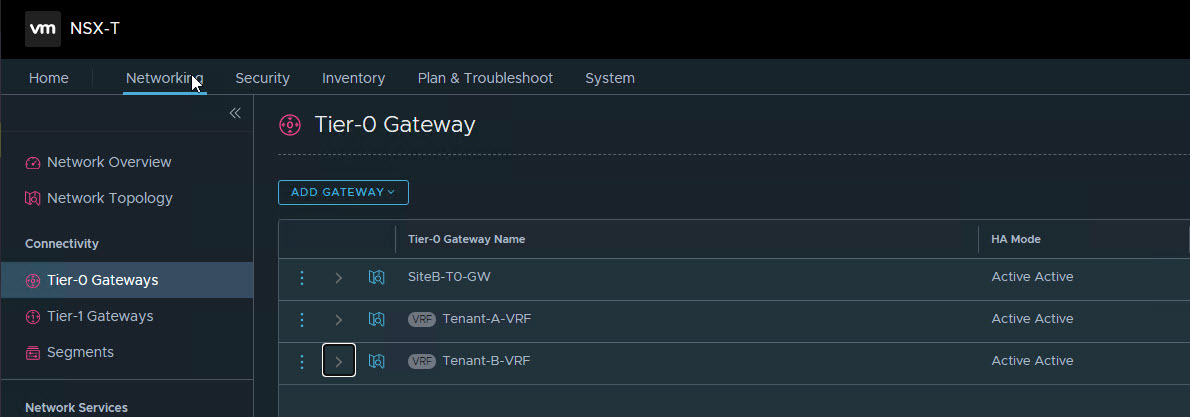This screenshot has width=1190, height=417.
Task: Expand the Tenant-B-VRF gateway row
Action: 339,361
